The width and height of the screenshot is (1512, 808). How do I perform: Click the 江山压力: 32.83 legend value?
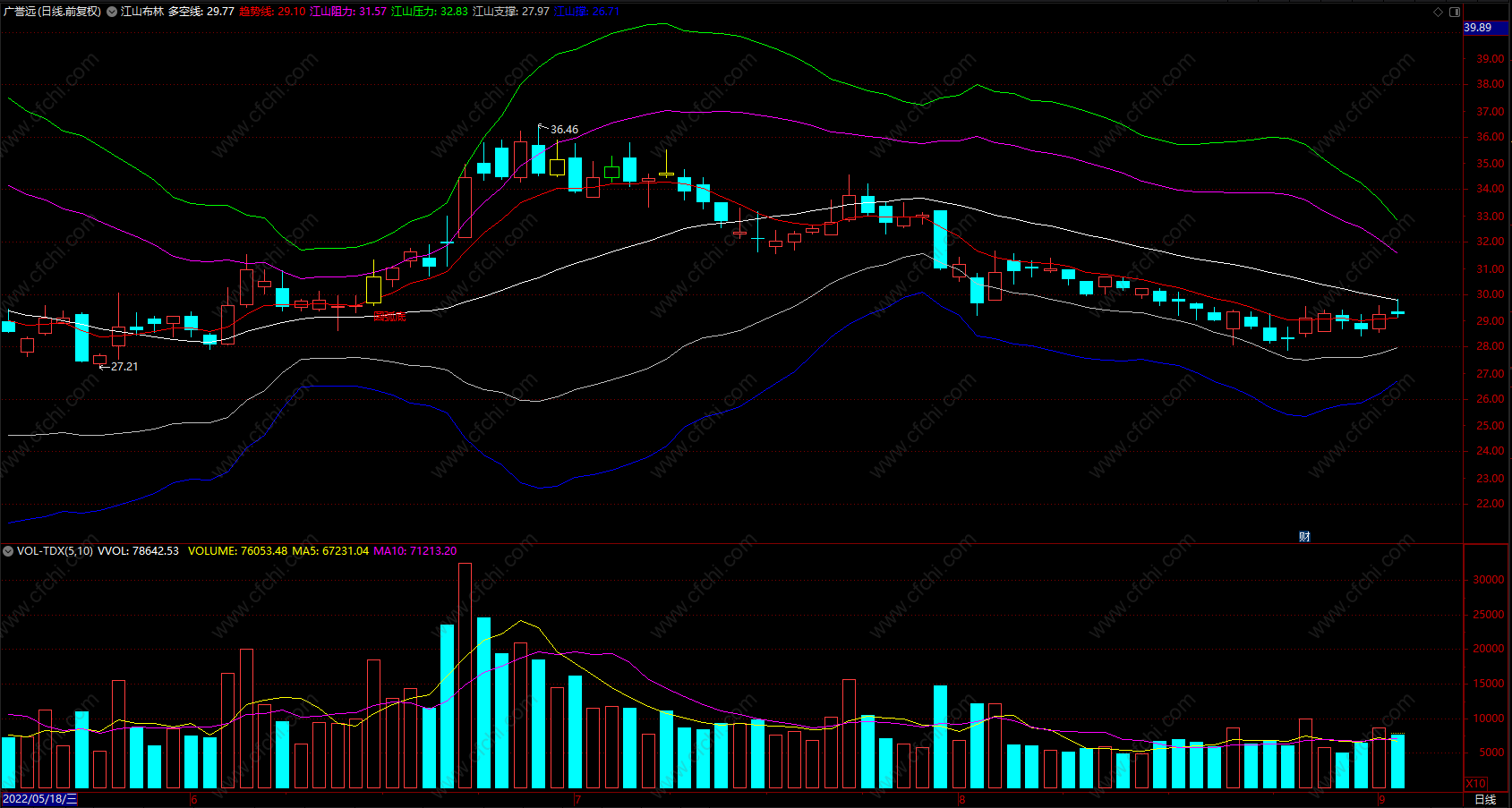coord(430,12)
